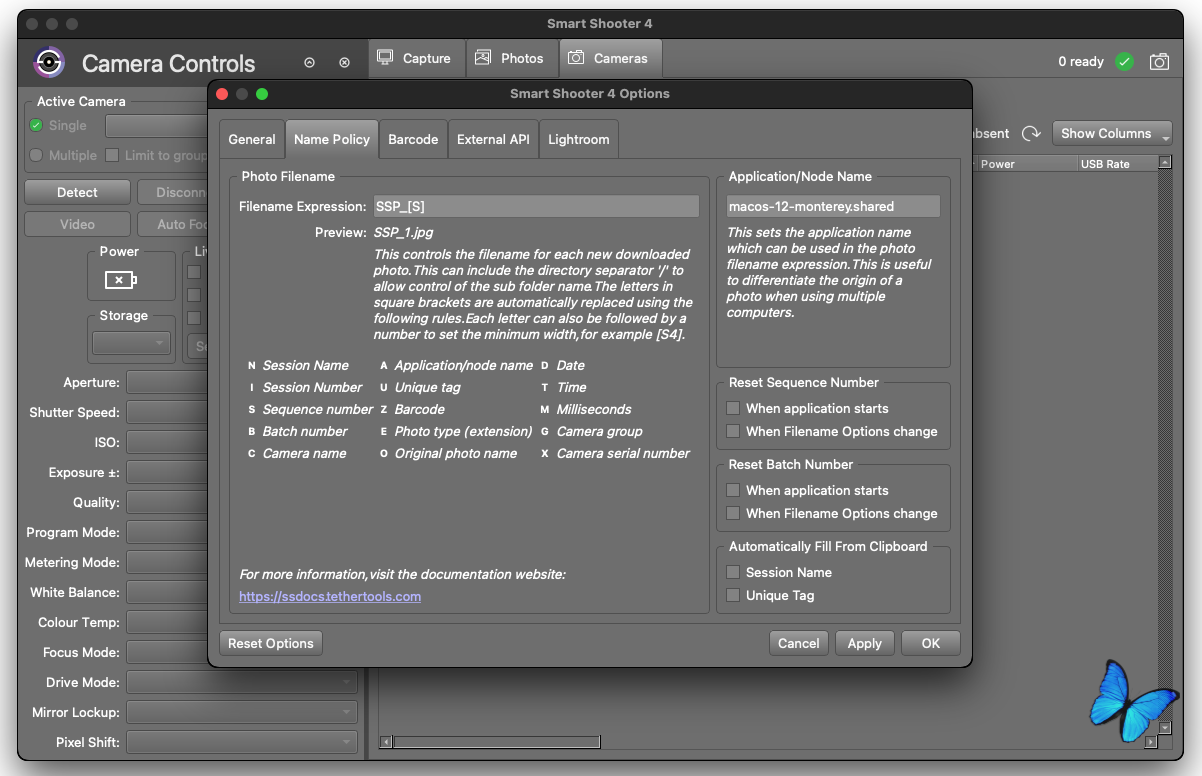This screenshot has width=1202, height=776.
Task: Click the 0 ready status text
Action: tap(1081, 62)
